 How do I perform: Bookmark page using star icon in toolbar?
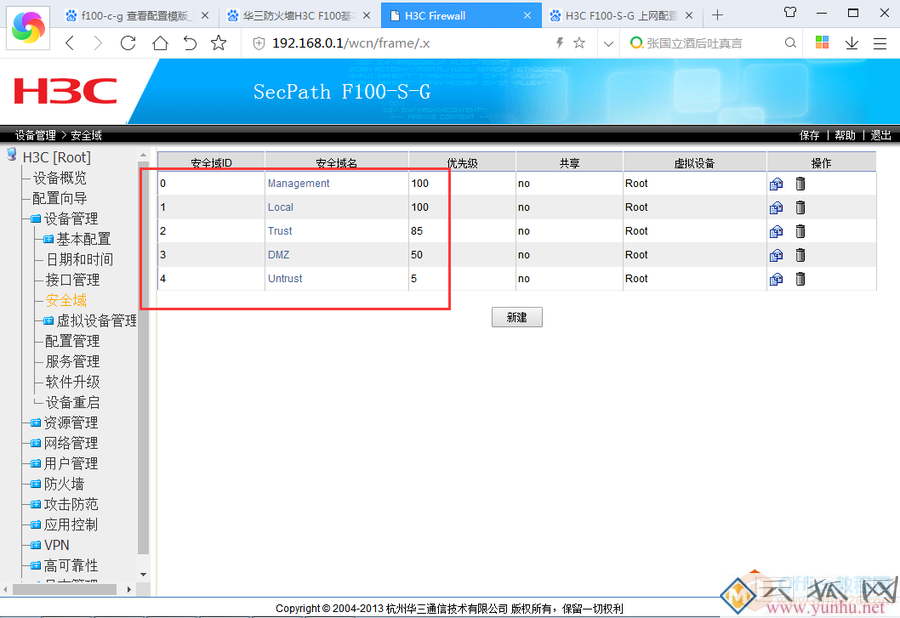(219, 43)
